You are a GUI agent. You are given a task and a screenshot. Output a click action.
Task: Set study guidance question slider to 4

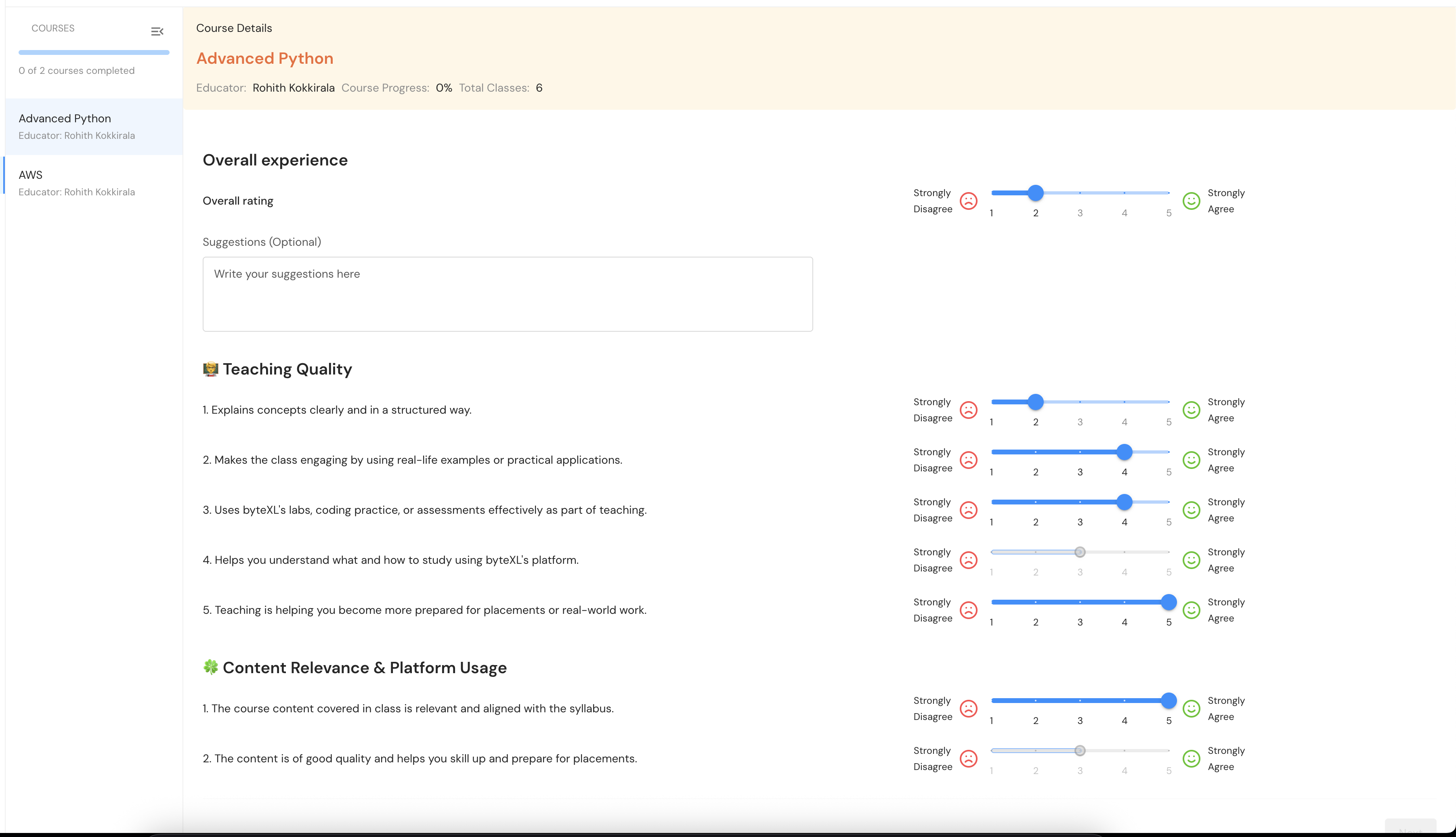coord(1124,552)
